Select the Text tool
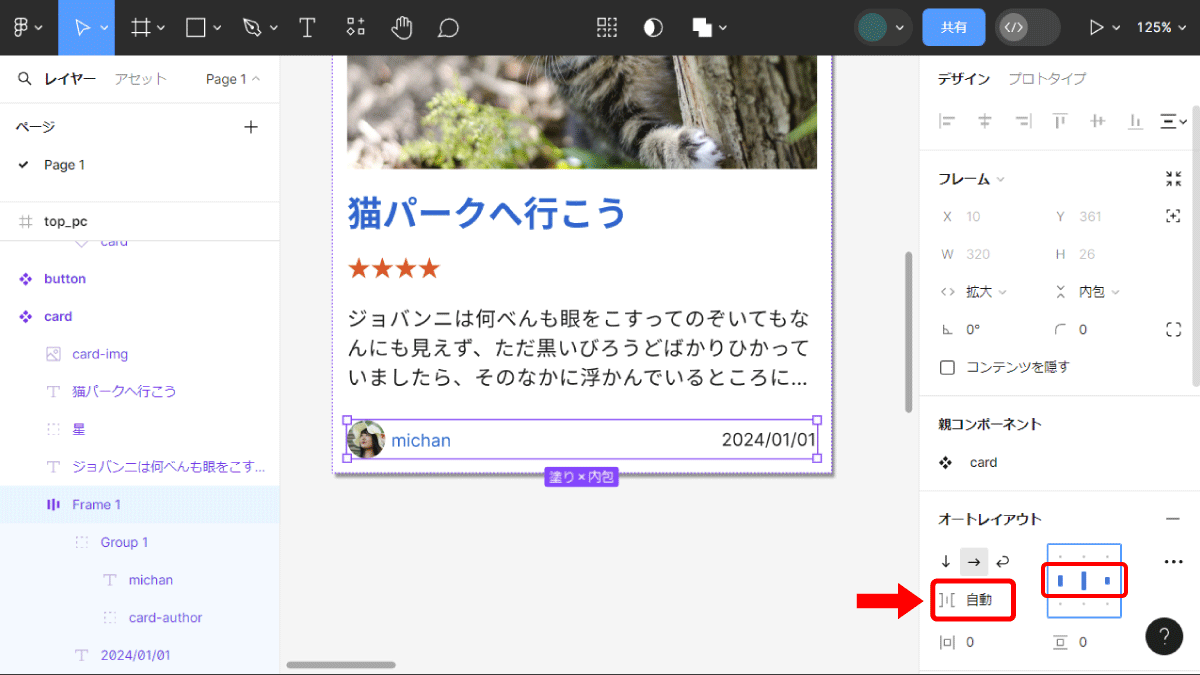The height and width of the screenshot is (675, 1200). (x=307, y=28)
